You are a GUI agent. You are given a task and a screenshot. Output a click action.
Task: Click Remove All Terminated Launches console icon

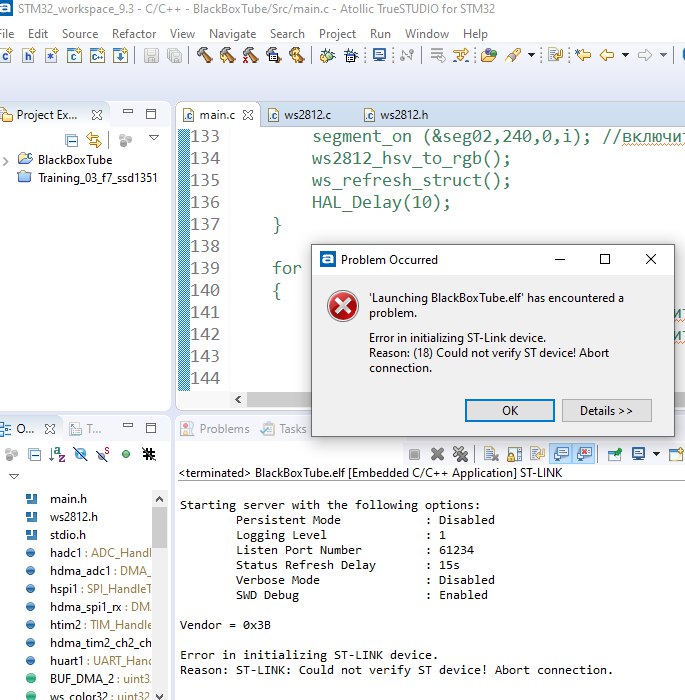460,454
